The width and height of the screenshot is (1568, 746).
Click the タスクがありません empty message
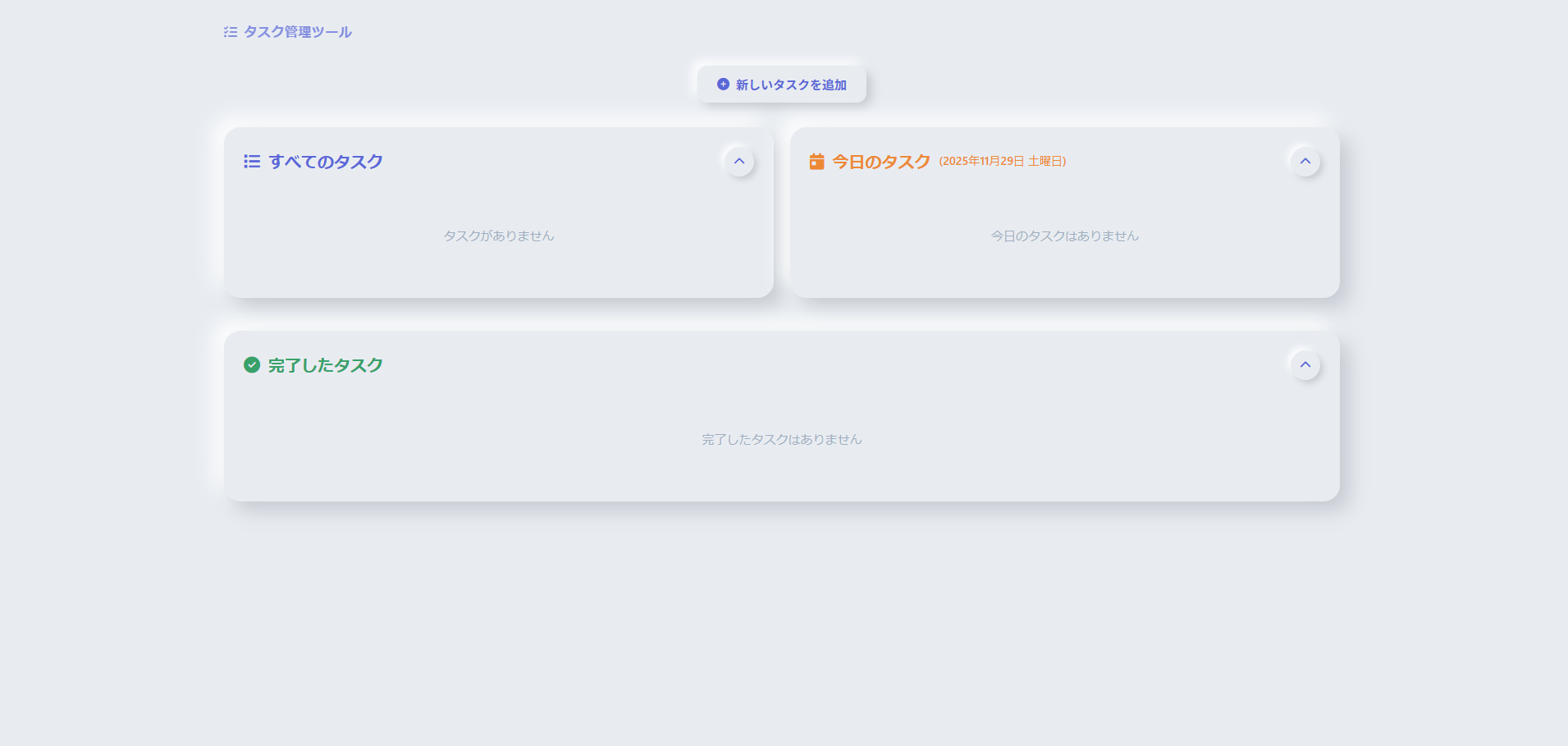pyautogui.click(x=499, y=236)
